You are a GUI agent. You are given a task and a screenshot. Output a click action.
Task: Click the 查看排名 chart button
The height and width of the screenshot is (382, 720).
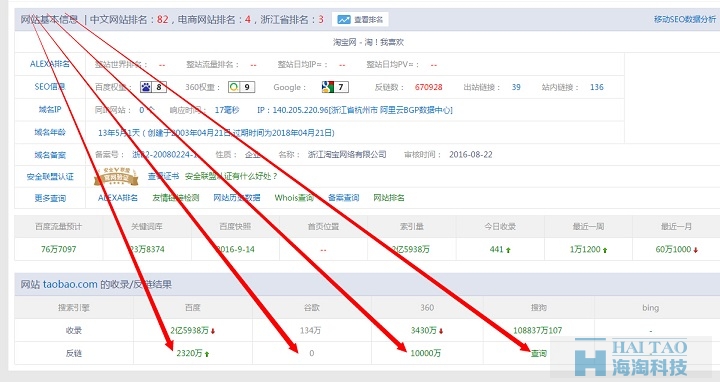[x=360, y=19]
